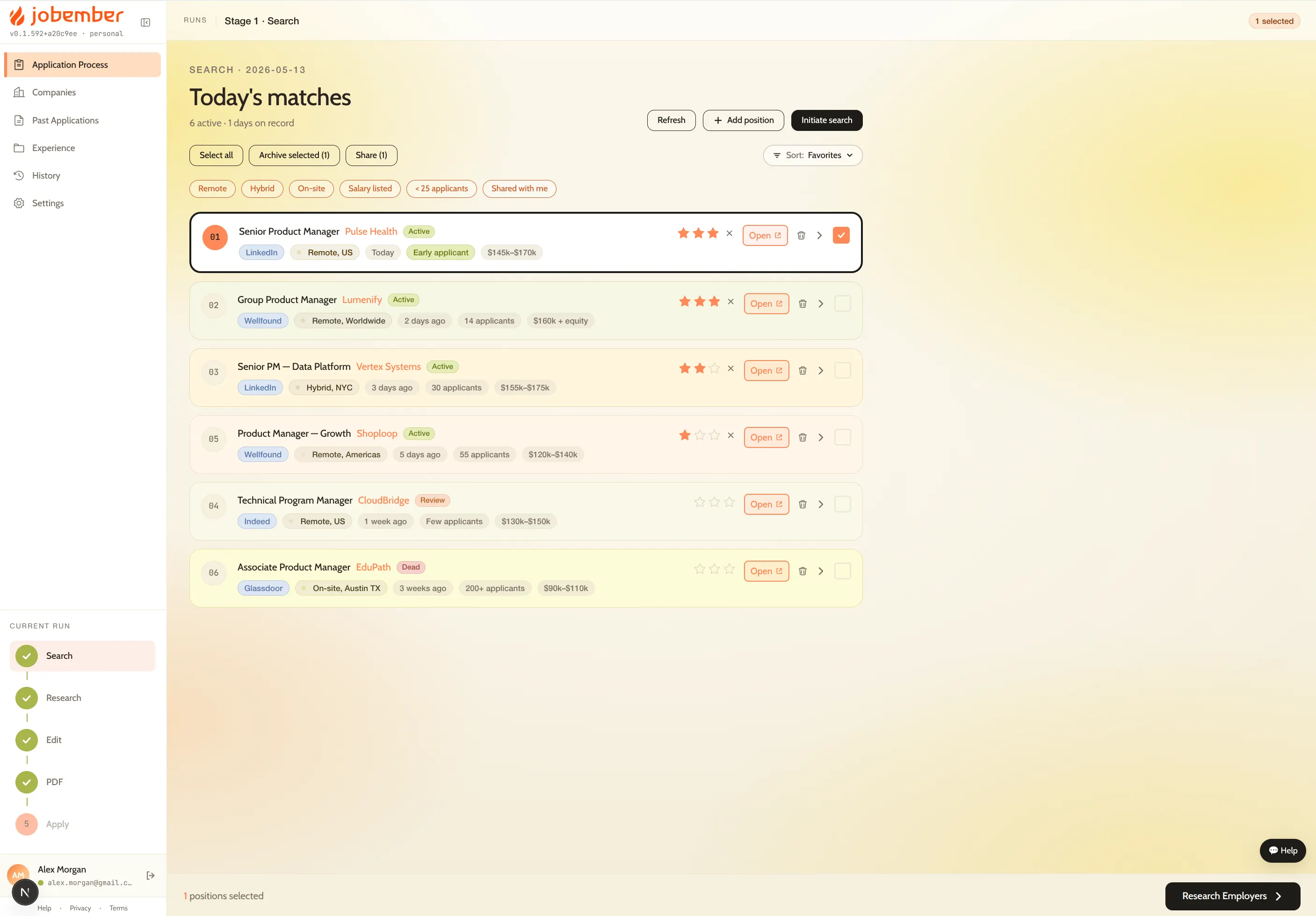Open Settings from sidebar

click(82, 203)
